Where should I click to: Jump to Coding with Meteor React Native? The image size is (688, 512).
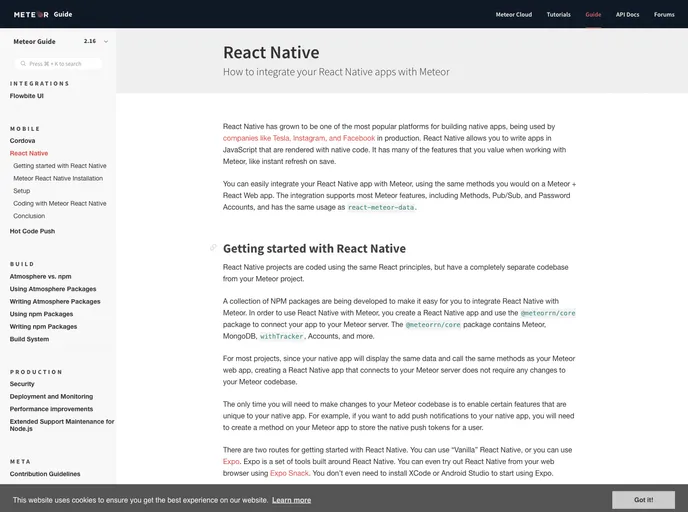pyautogui.click(x=60, y=203)
